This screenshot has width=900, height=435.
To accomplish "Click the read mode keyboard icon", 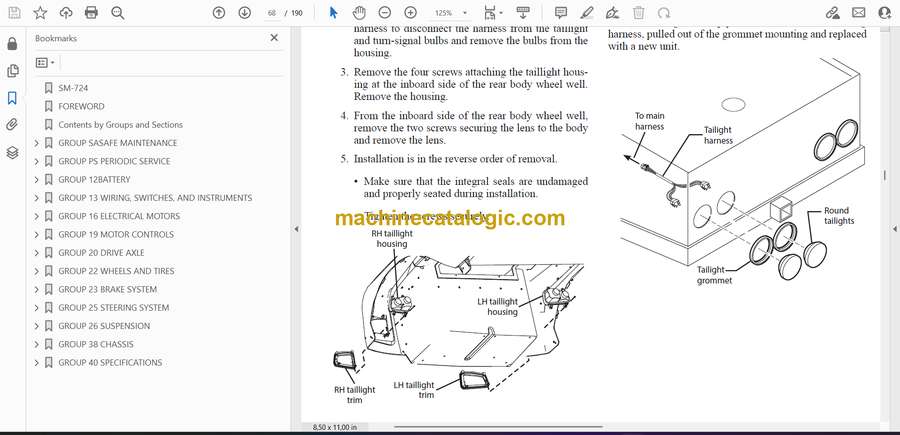I will (522, 13).
